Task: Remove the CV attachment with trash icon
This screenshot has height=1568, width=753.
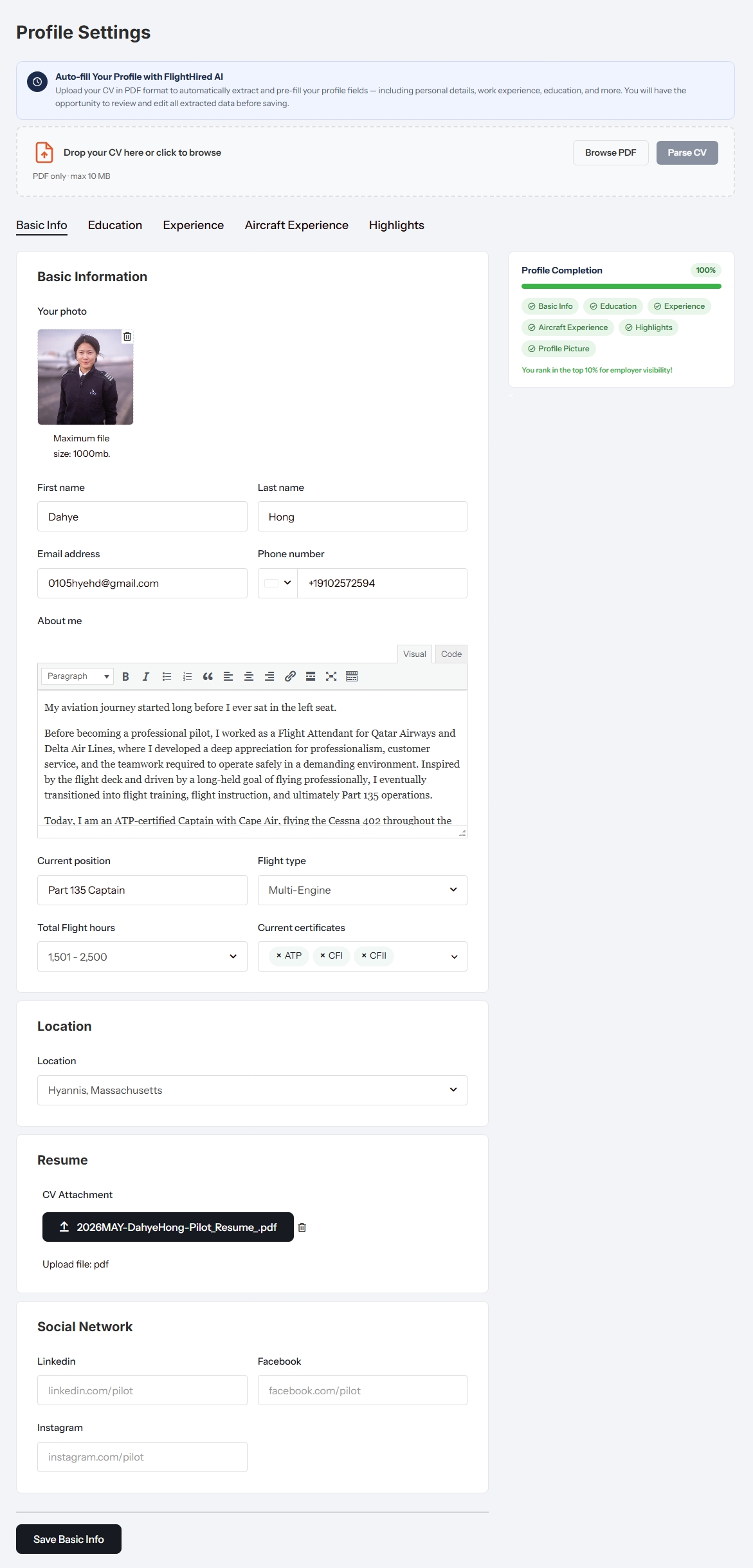Action: (302, 1228)
